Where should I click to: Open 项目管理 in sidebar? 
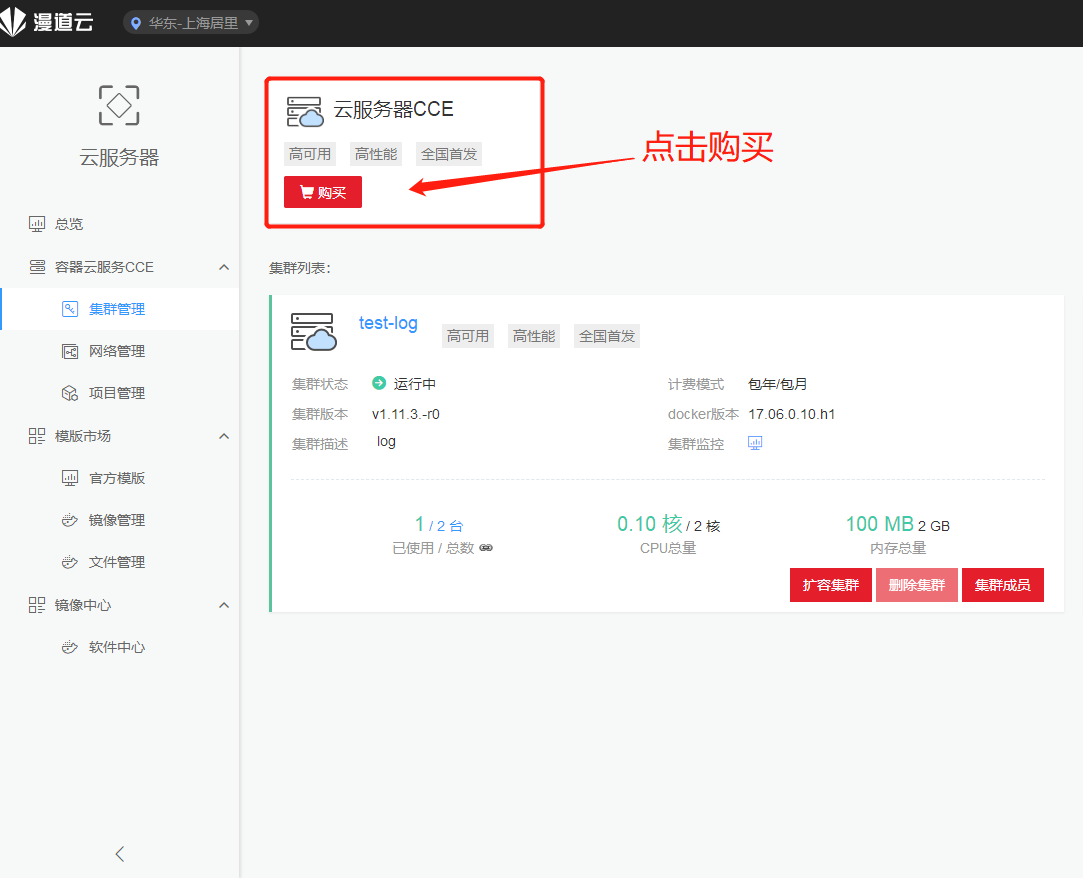[x=119, y=393]
